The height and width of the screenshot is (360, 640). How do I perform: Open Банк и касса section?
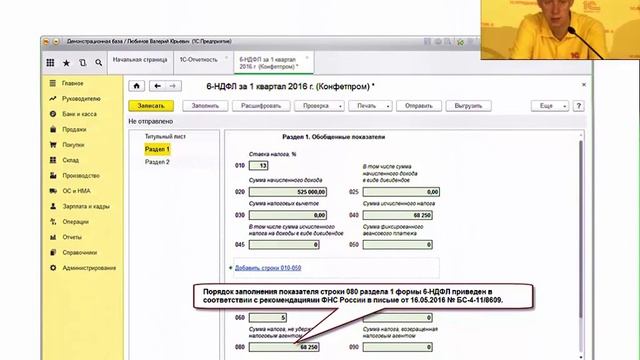(x=79, y=114)
